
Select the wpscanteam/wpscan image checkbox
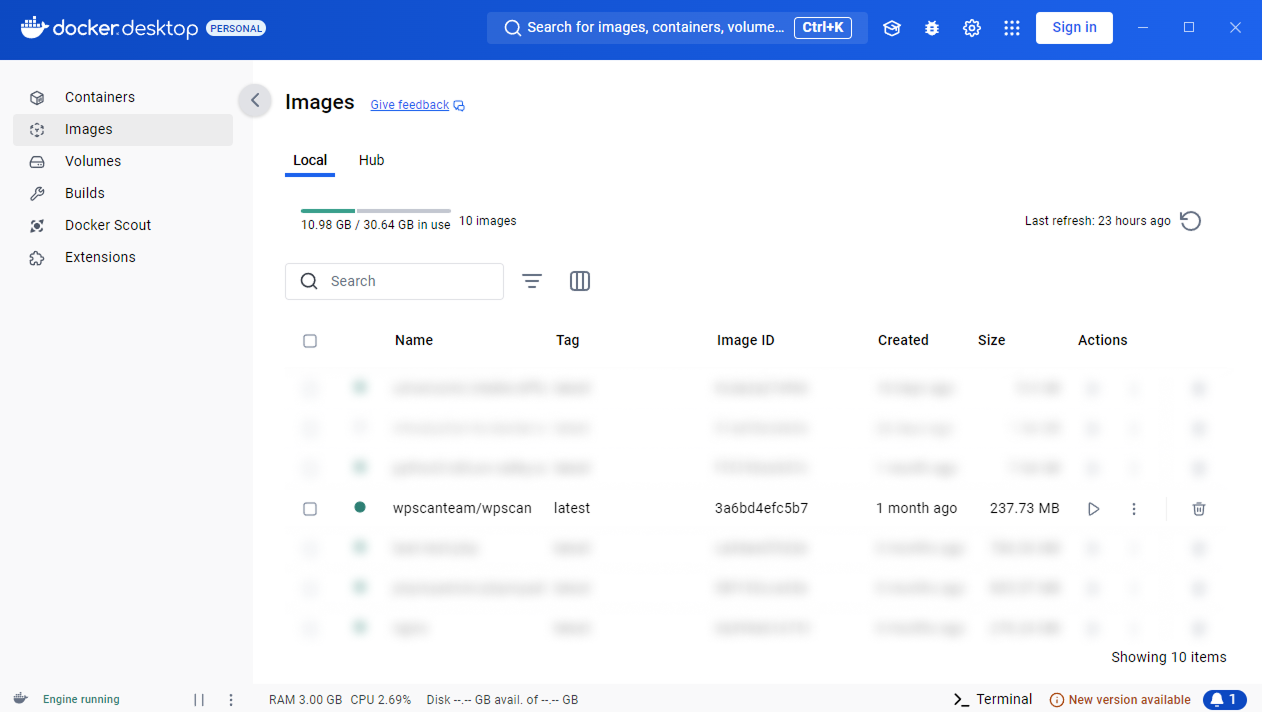coord(310,508)
